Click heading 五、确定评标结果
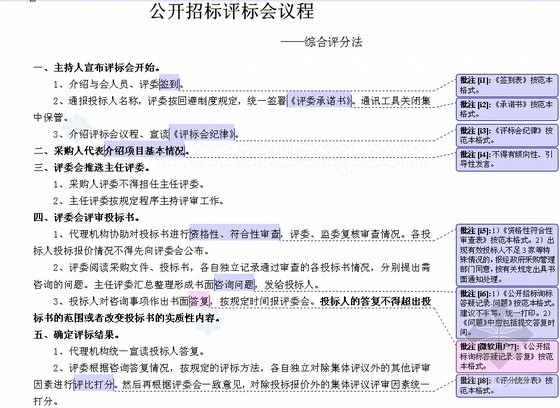Screen dimensions: 560x408 [76, 335]
